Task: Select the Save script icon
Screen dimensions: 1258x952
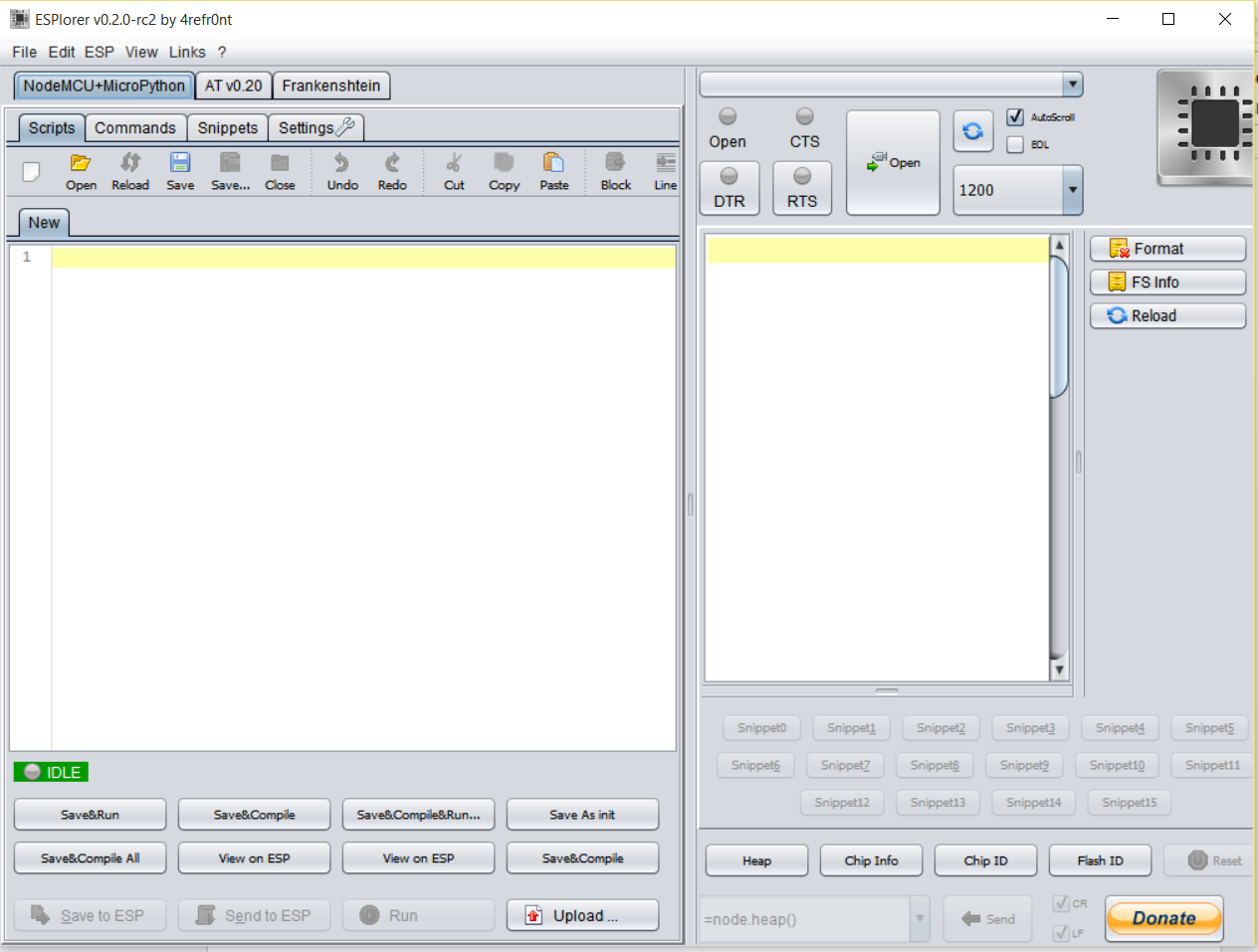Action: (x=180, y=169)
